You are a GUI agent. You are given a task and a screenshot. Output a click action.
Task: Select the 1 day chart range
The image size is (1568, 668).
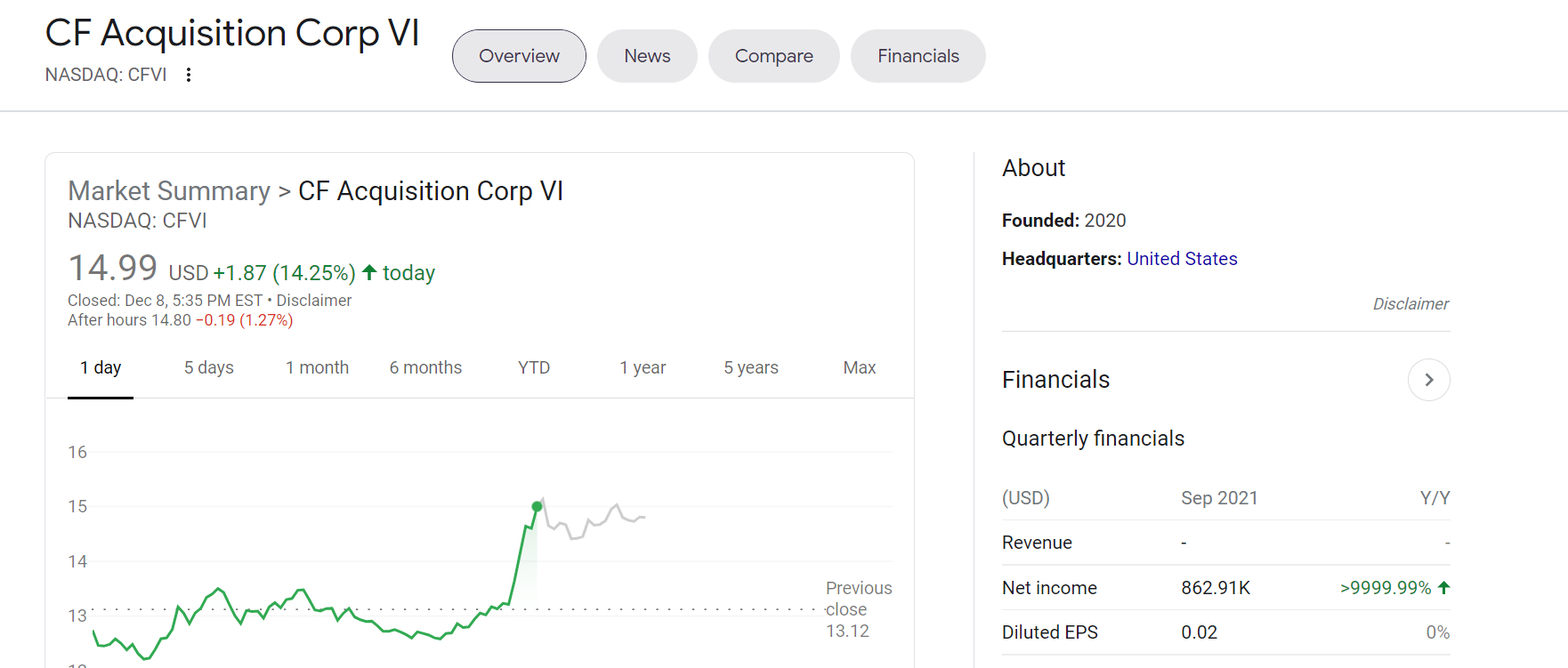(x=101, y=367)
